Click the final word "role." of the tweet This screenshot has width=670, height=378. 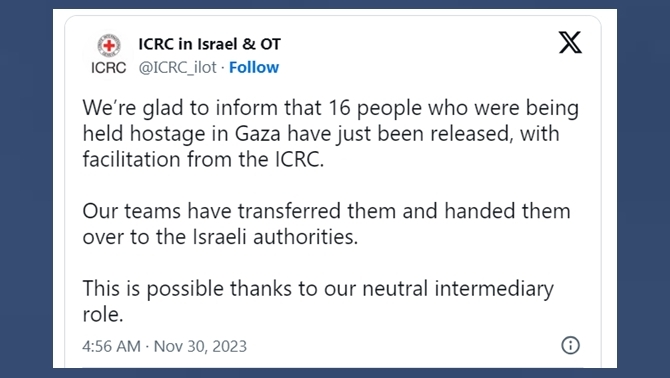103,314
